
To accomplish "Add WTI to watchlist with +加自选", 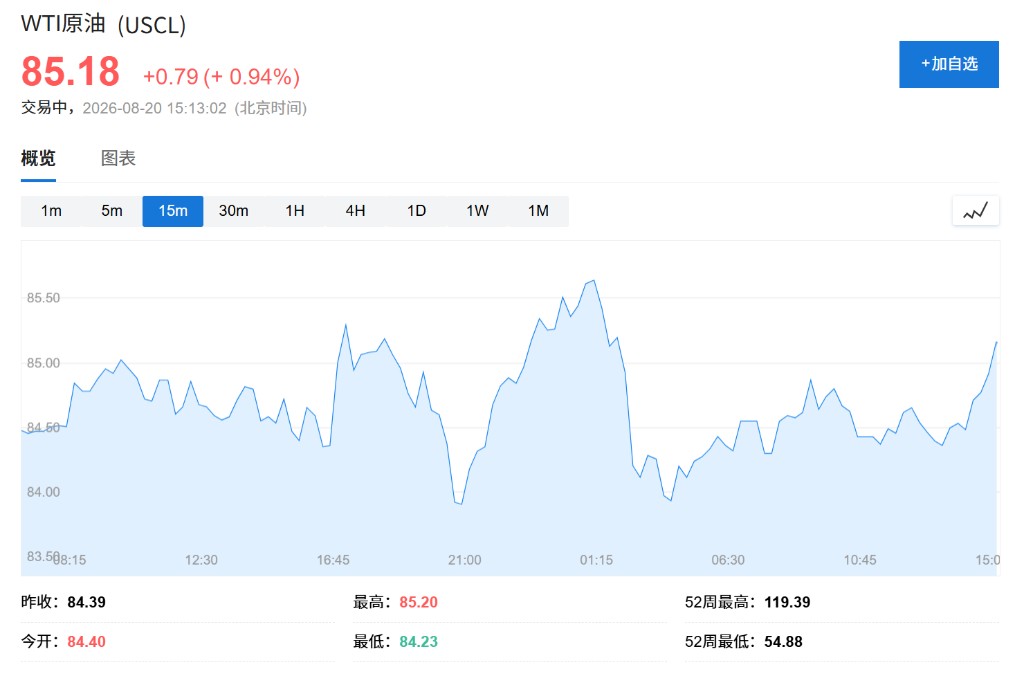I will 948,64.
